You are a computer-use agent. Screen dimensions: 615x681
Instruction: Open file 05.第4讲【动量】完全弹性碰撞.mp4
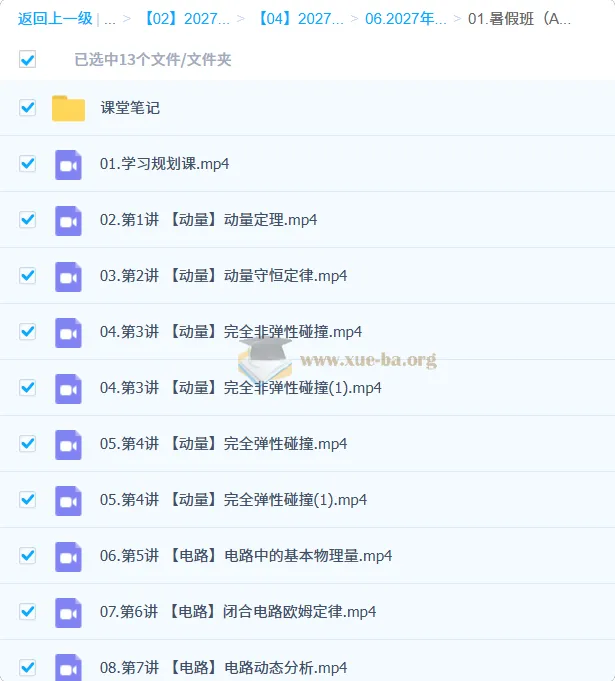(224, 444)
